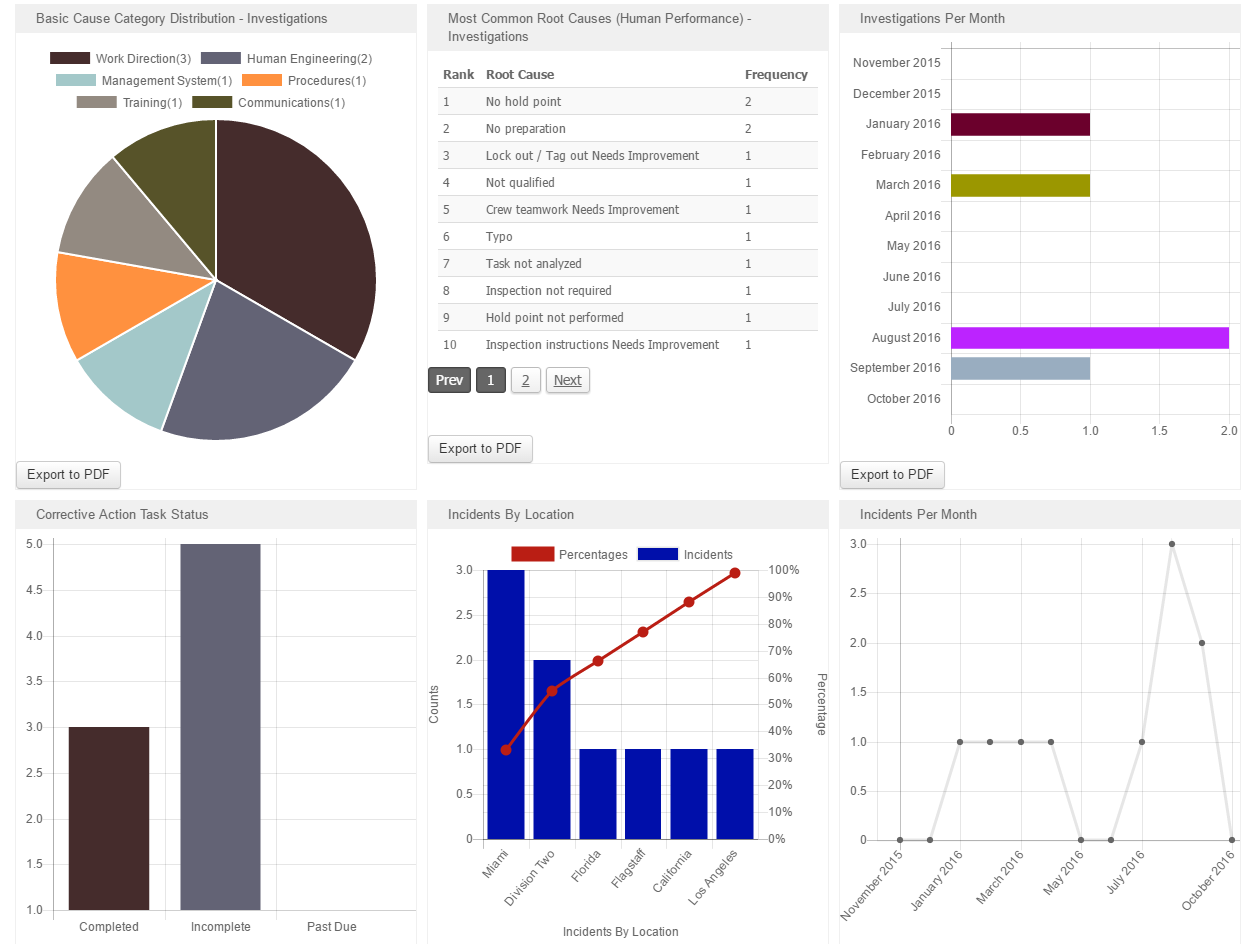Toggle Work Direction legend swatch in pie chart
The width and height of the screenshot is (1256, 944).
(x=69, y=59)
